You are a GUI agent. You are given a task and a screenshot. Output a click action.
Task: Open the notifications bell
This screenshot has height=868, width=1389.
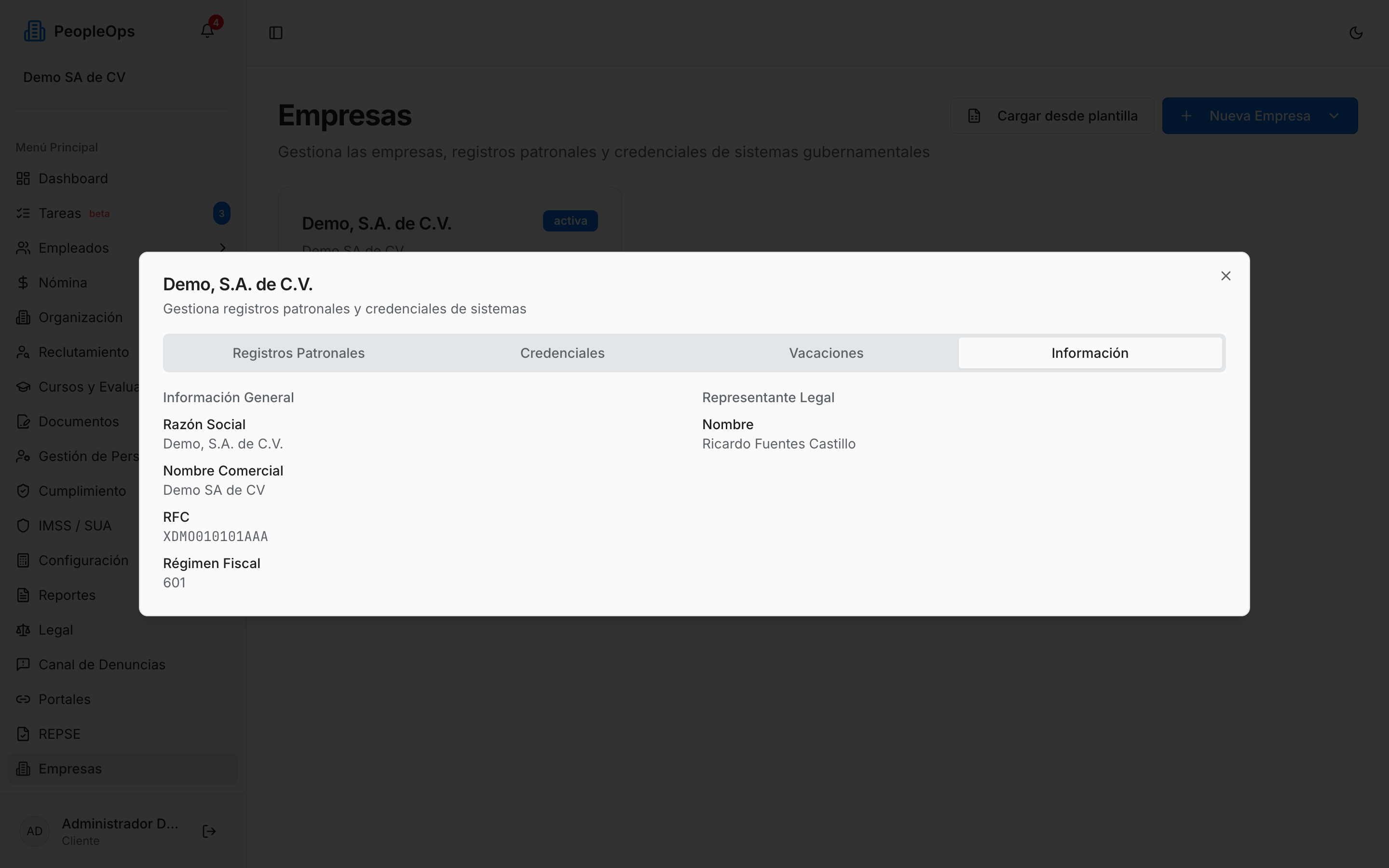click(x=207, y=31)
